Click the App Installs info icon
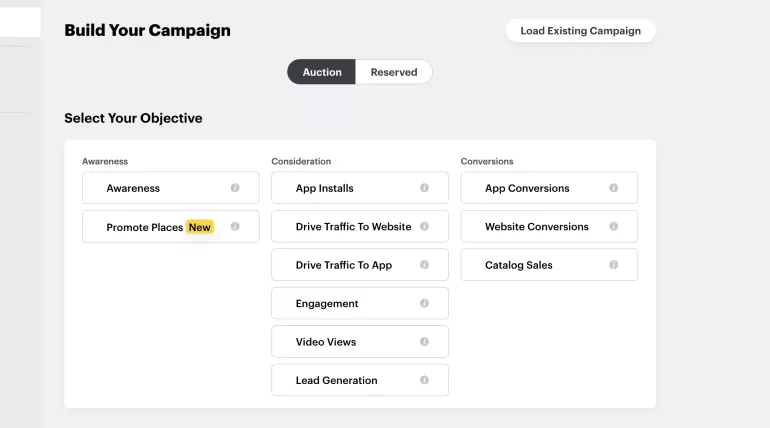The width and height of the screenshot is (770, 428). 424,187
